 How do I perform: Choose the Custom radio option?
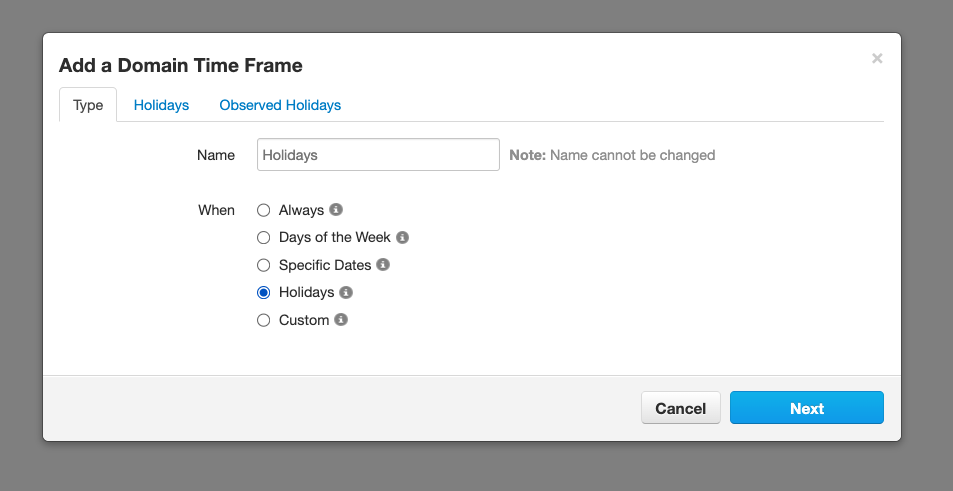click(263, 320)
